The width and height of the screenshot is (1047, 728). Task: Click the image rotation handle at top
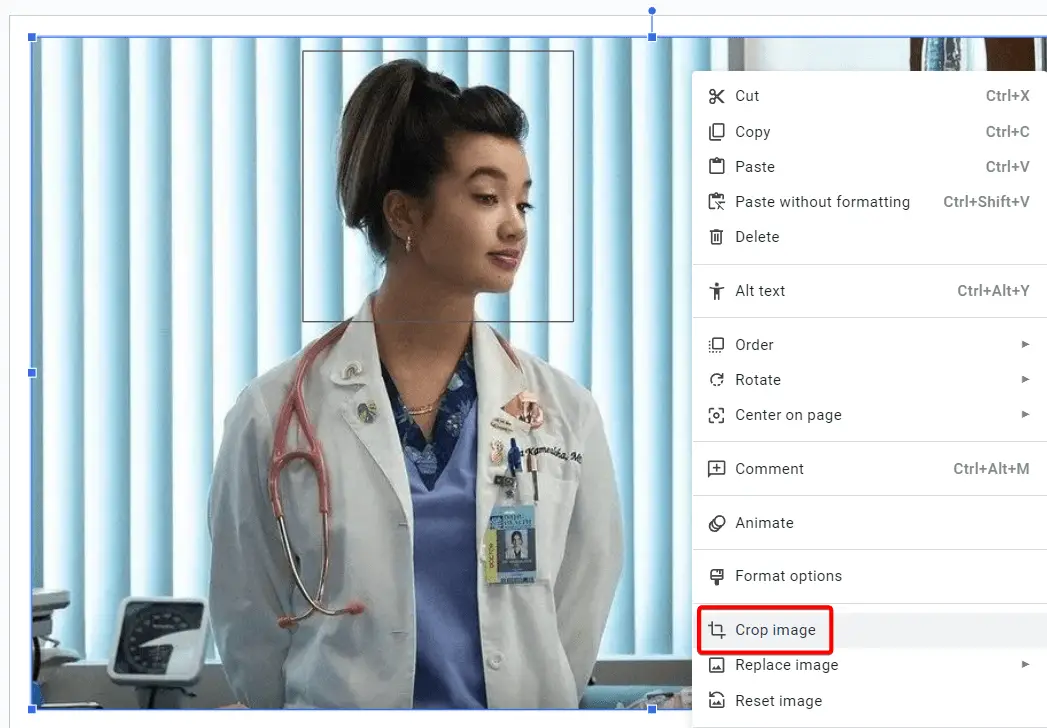pyautogui.click(x=652, y=11)
